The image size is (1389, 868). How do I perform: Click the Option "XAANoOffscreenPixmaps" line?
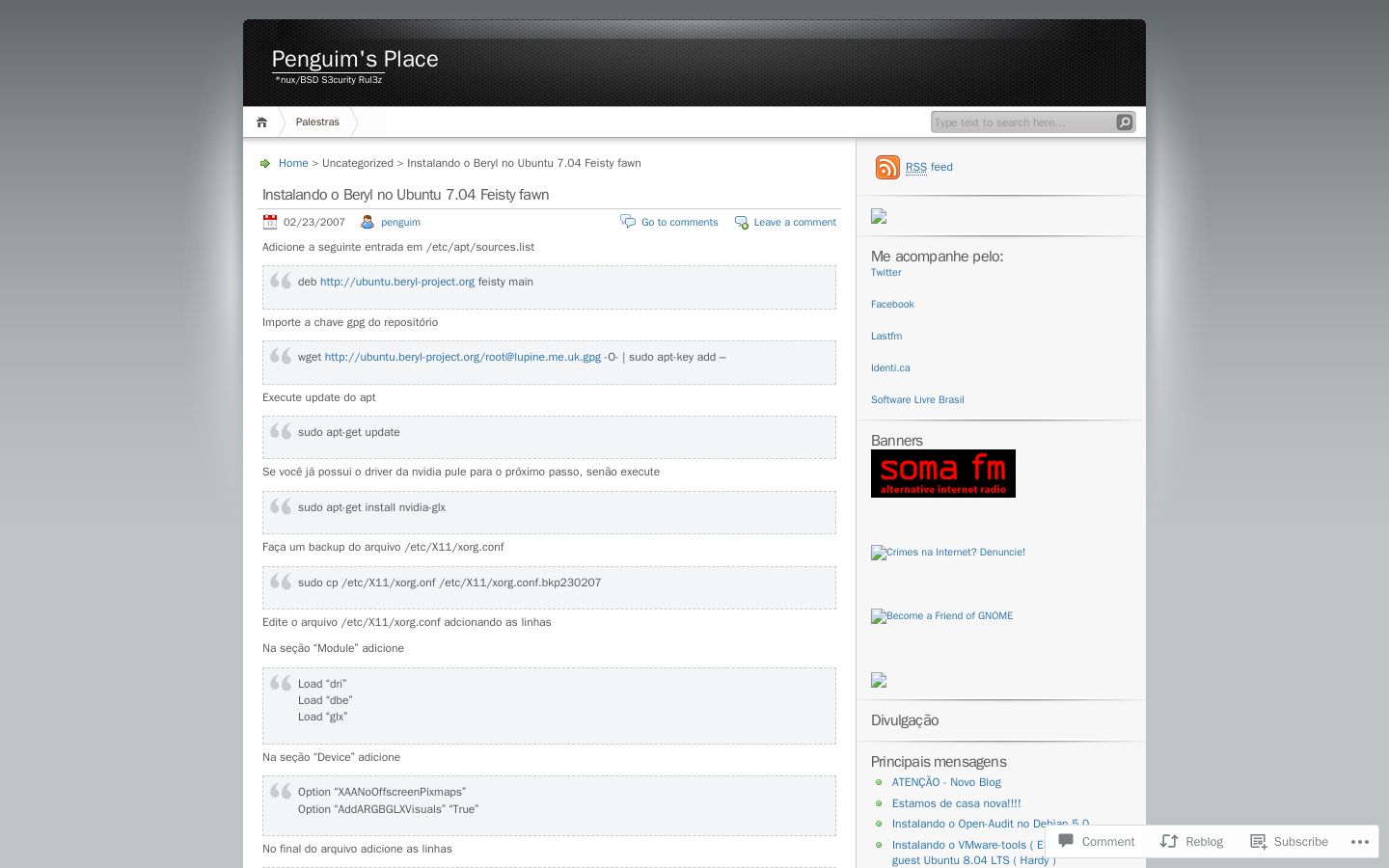[x=382, y=793]
